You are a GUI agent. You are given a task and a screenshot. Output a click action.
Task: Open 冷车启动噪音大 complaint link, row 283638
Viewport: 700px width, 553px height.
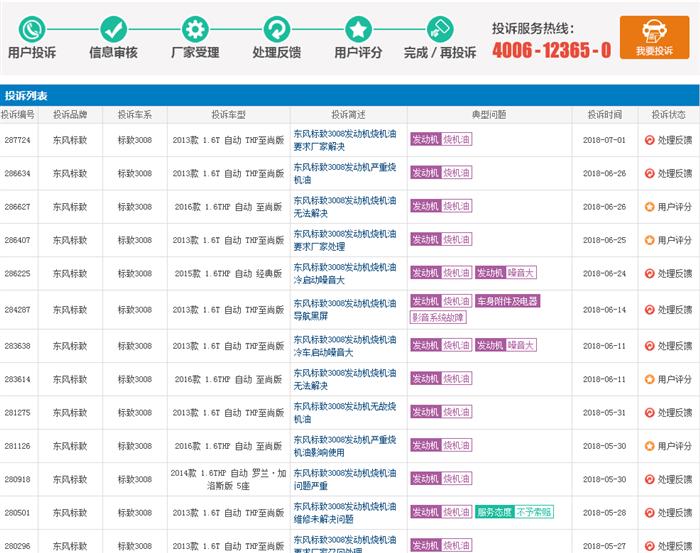coord(345,346)
